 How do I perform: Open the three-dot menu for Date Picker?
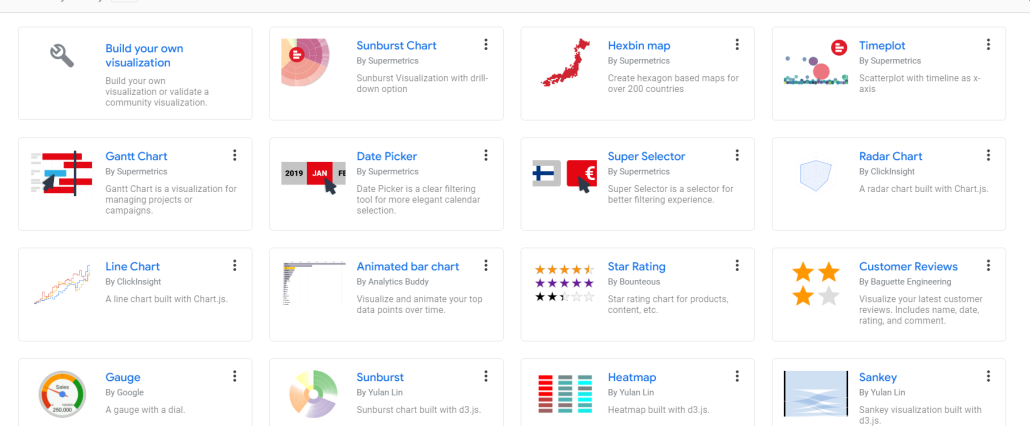[486, 155]
